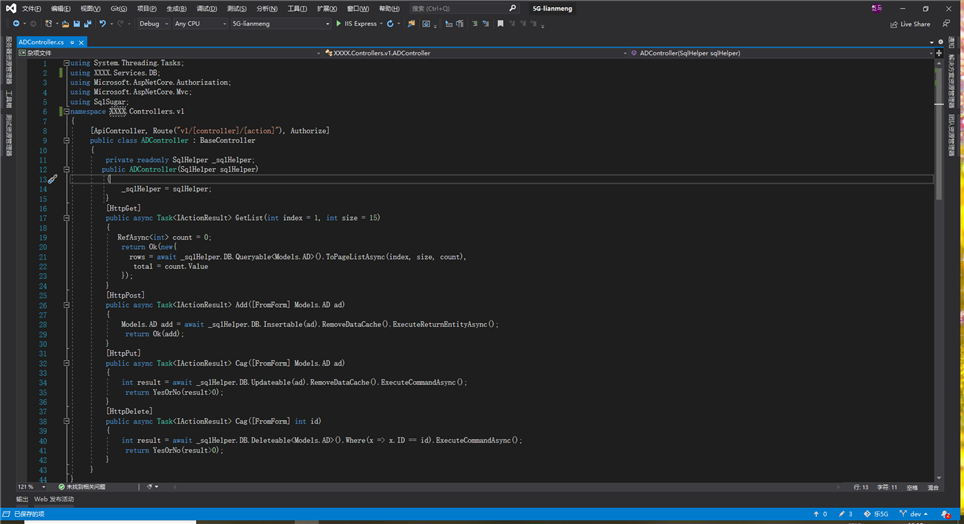Open the 文件(F) menu
The image size is (964, 524).
pyautogui.click(x=31, y=9)
